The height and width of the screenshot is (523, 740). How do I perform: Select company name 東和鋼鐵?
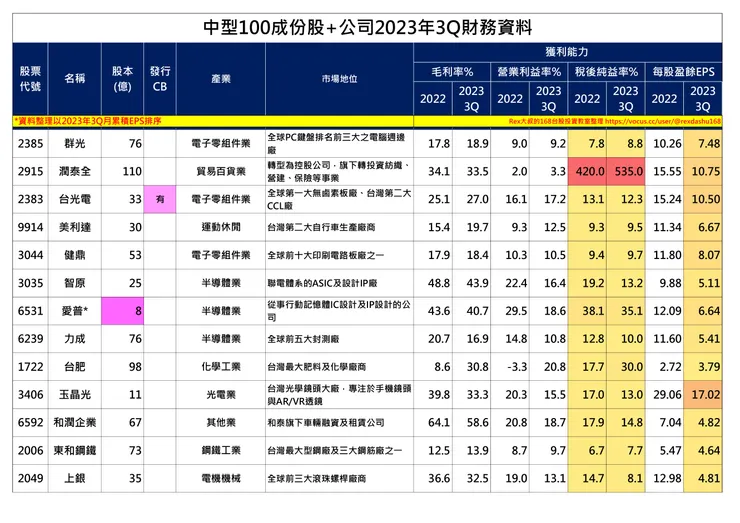coord(75,450)
